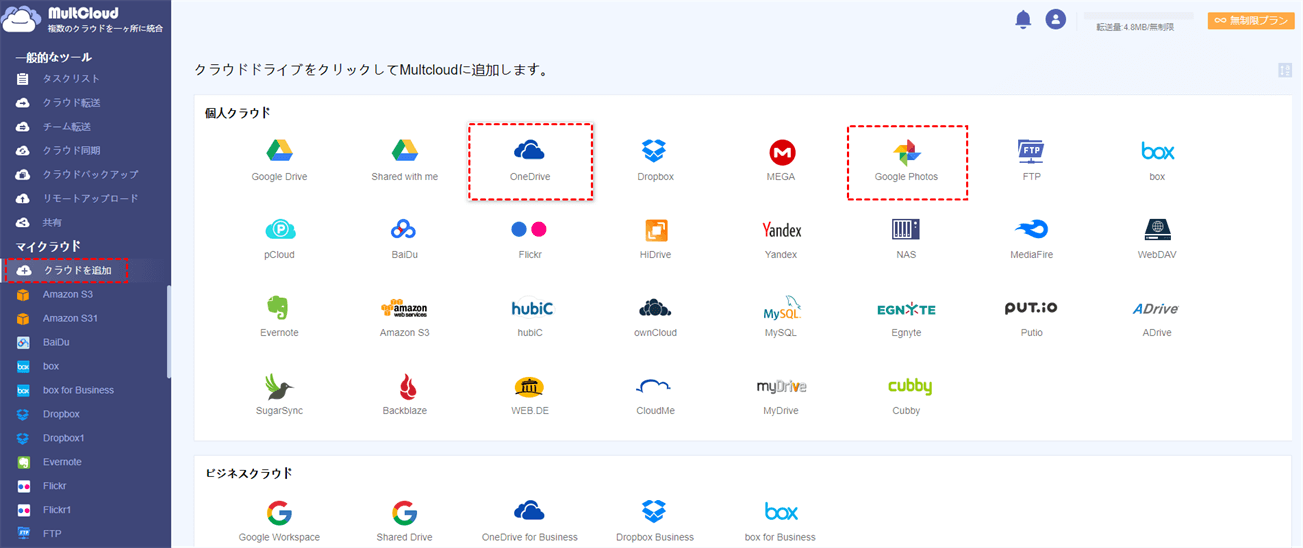
Task: Add NAS storage
Action: coord(906,238)
